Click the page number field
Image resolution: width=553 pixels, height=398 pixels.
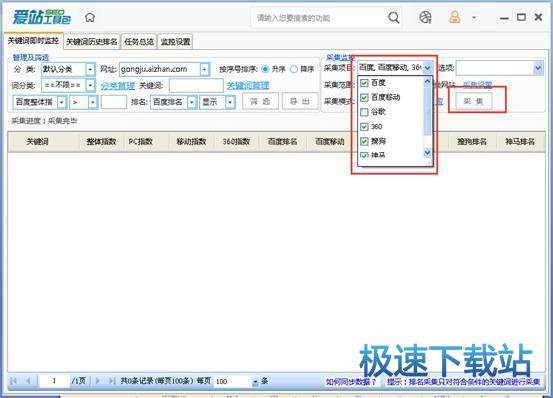click(54, 381)
